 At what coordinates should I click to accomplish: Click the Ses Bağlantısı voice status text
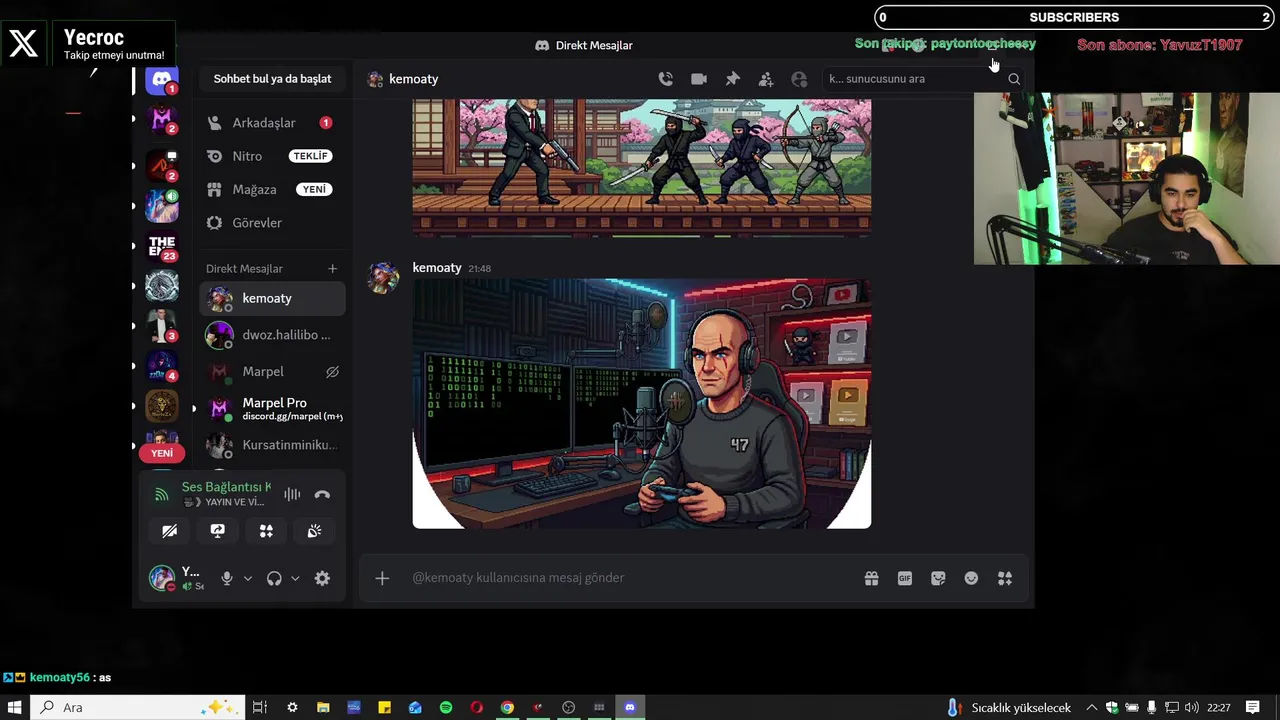point(226,487)
